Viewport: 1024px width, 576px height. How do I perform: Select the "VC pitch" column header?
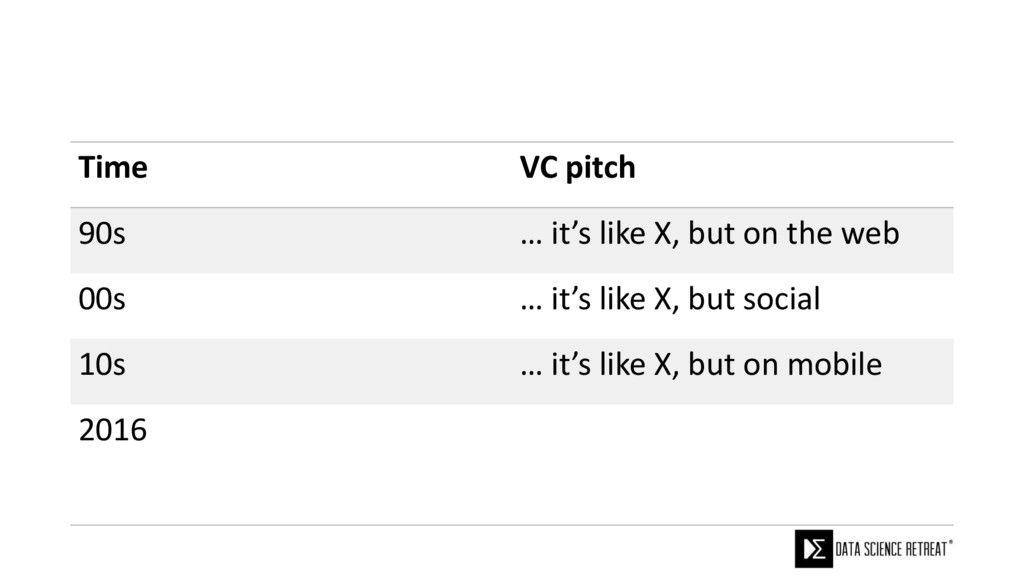577,168
